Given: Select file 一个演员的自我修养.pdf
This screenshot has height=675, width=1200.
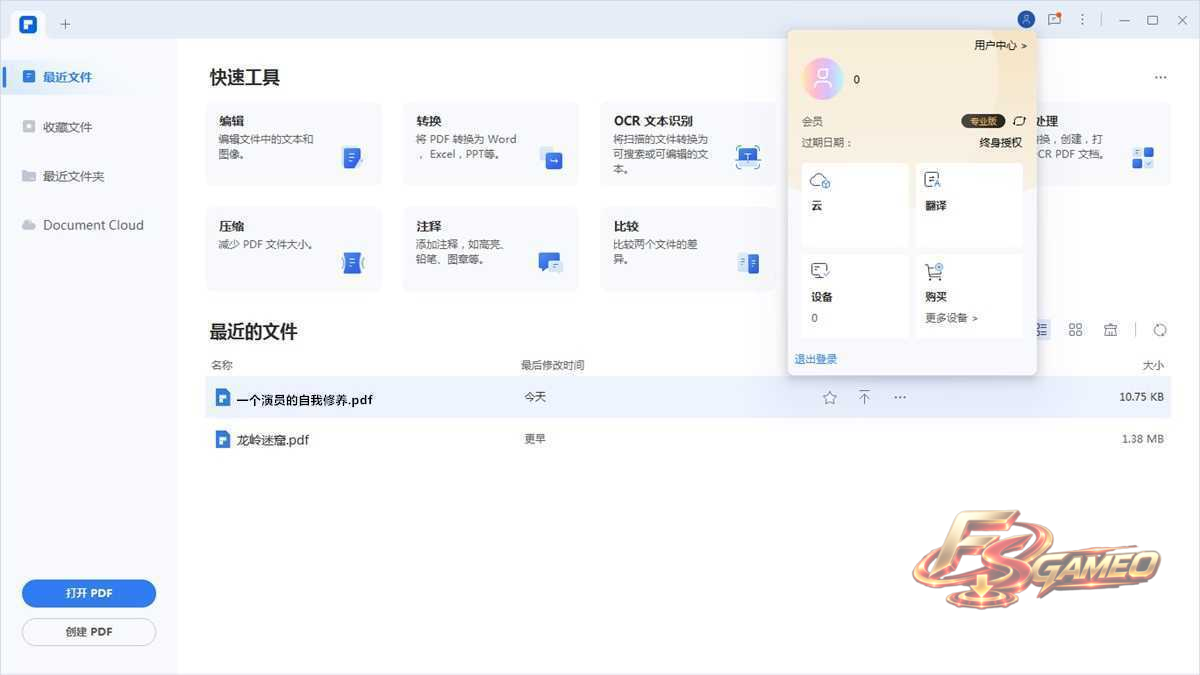Looking at the screenshot, I should point(688,398).
